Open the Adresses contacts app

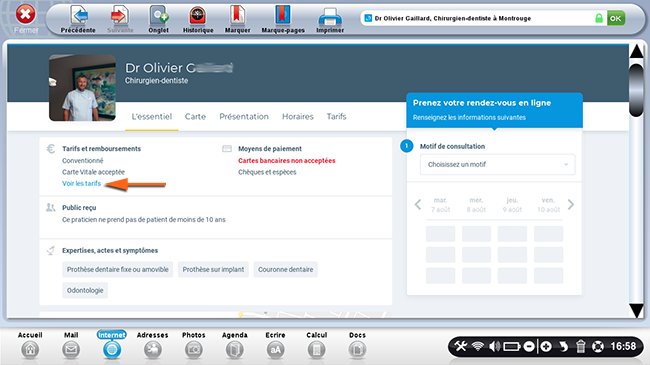[x=153, y=345]
